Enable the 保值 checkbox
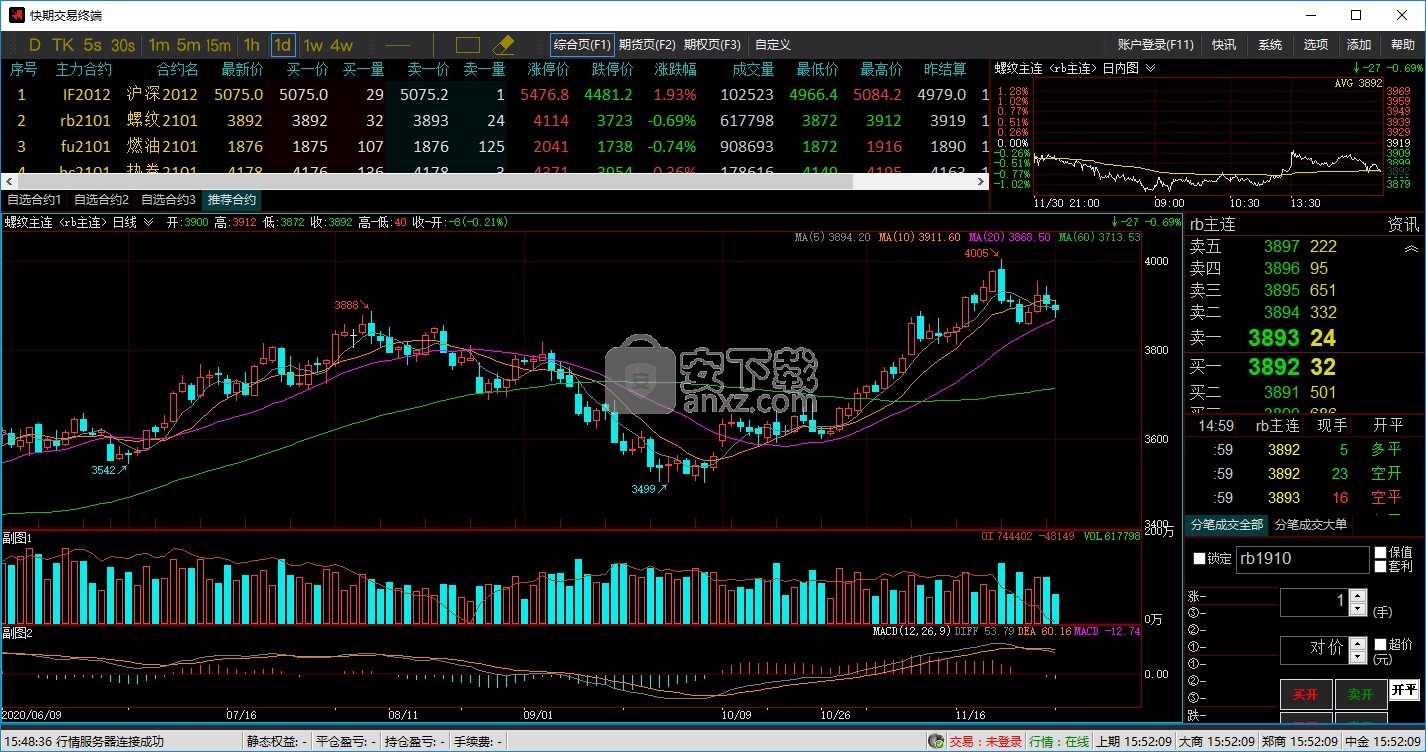Image resolution: width=1426 pixels, height=752 pixels. click(x=1381, y=552)
